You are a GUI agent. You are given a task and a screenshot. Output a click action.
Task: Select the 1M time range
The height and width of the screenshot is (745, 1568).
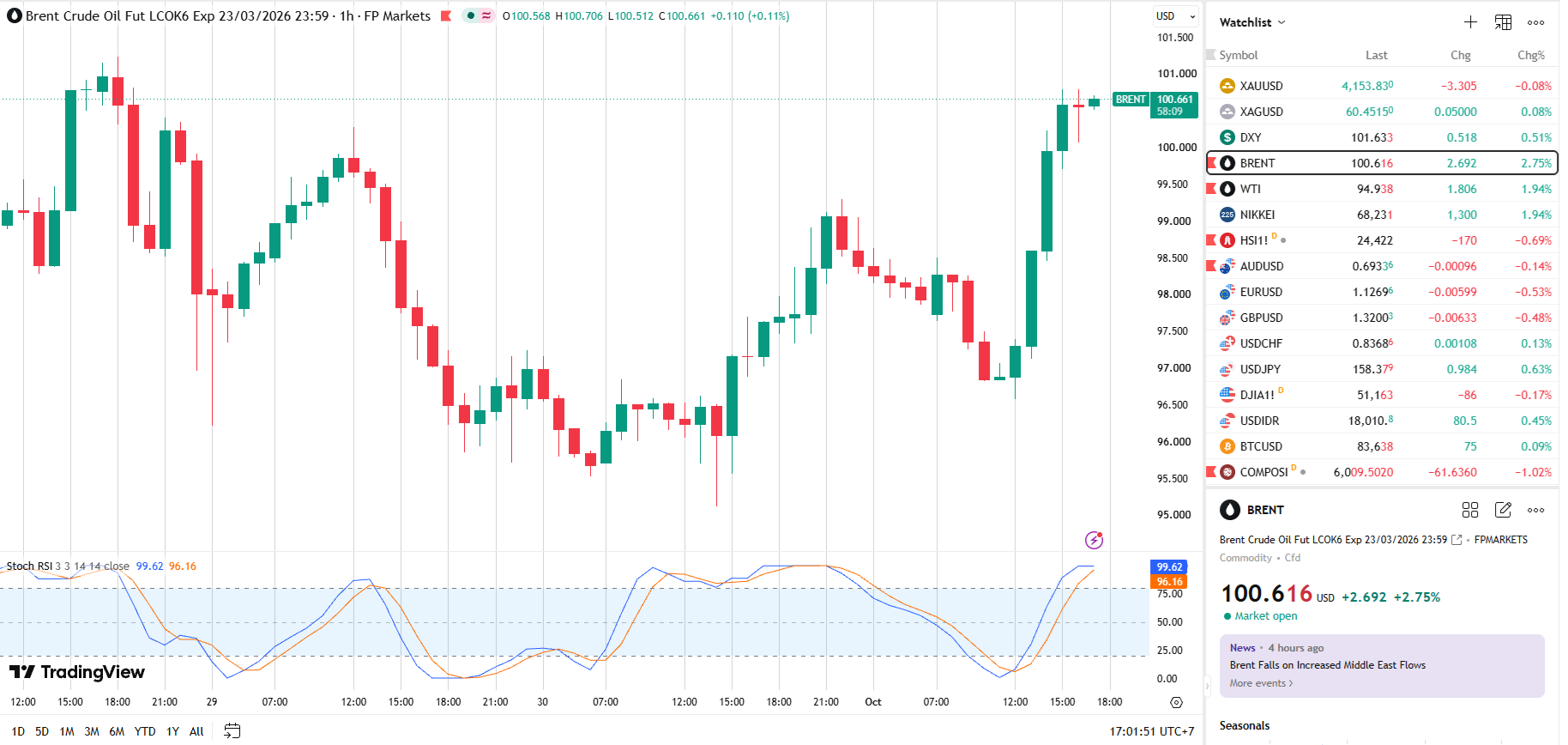67,731
